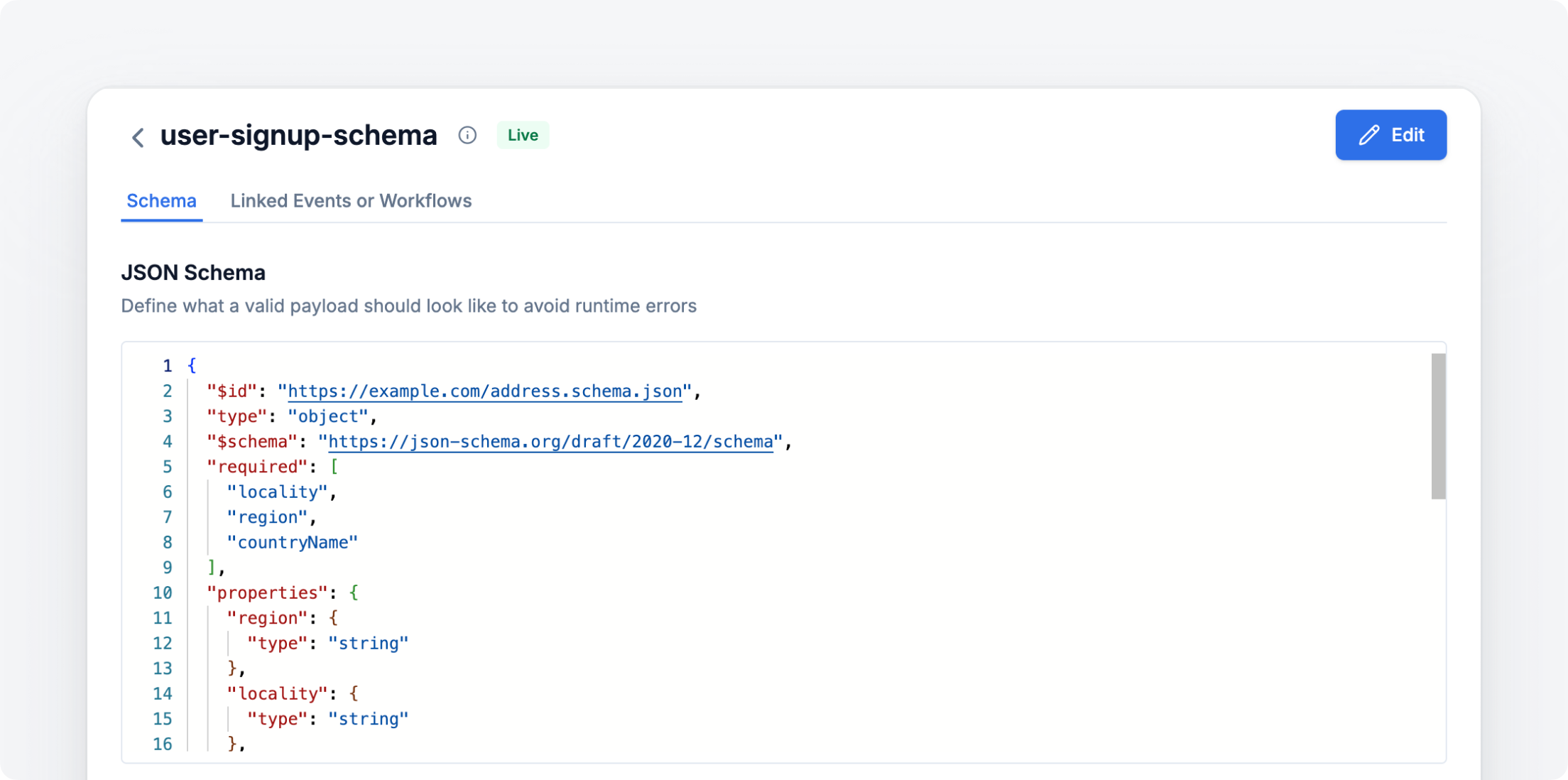Click the "object" type value on line 3
The width and height of the screenshot is (1568, 780).
click(327, 416)
